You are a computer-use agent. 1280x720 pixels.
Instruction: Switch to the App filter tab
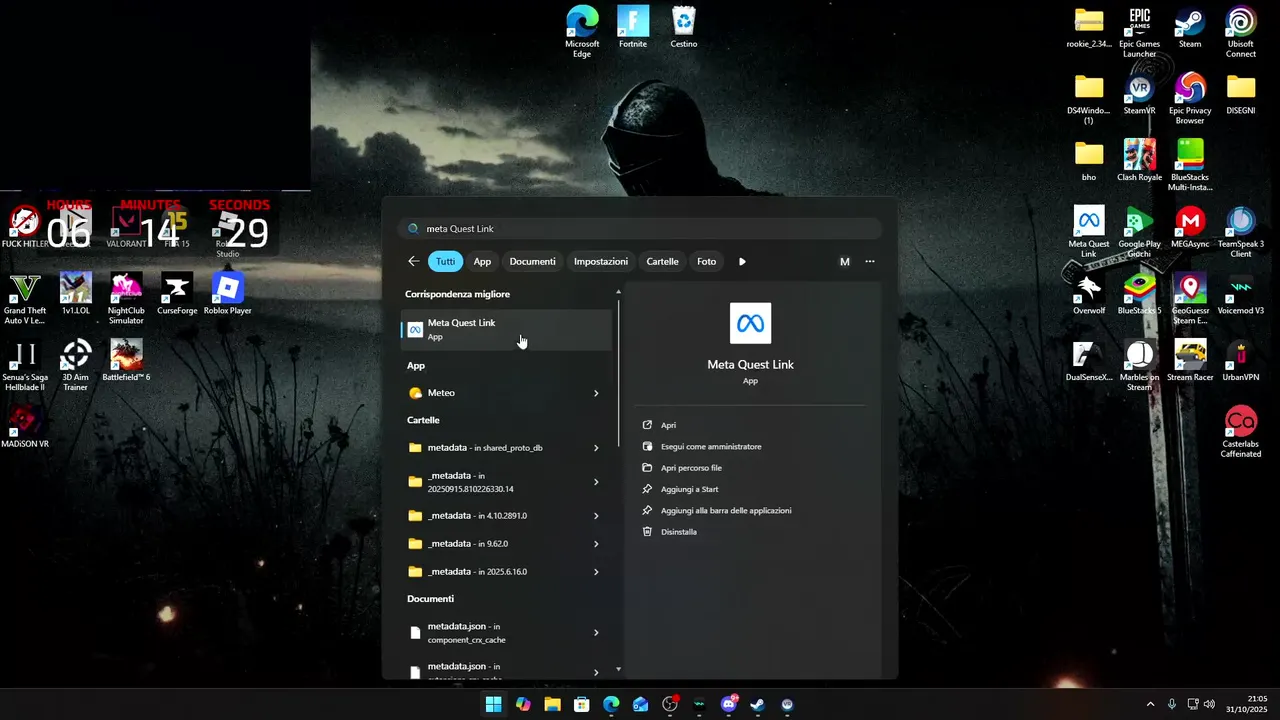click(x=482, y=261)
